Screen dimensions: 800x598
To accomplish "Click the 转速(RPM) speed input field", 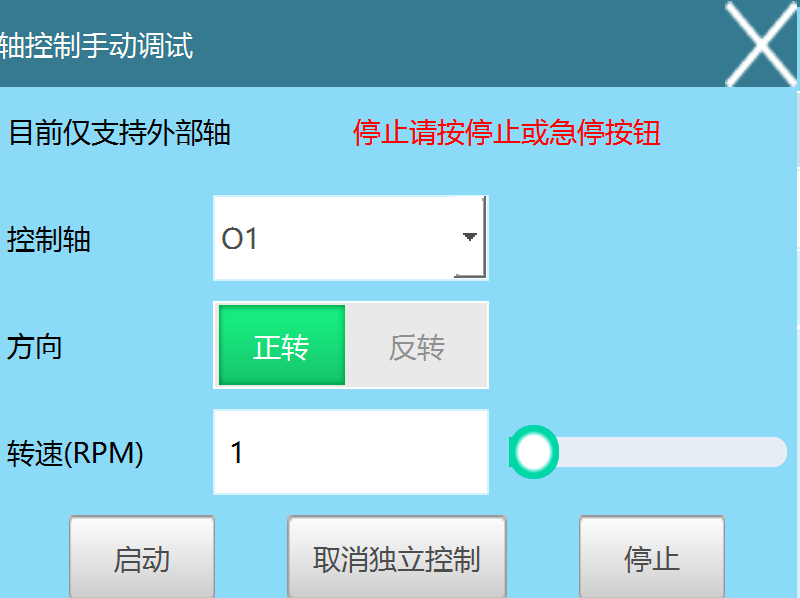I will (350, 452).
